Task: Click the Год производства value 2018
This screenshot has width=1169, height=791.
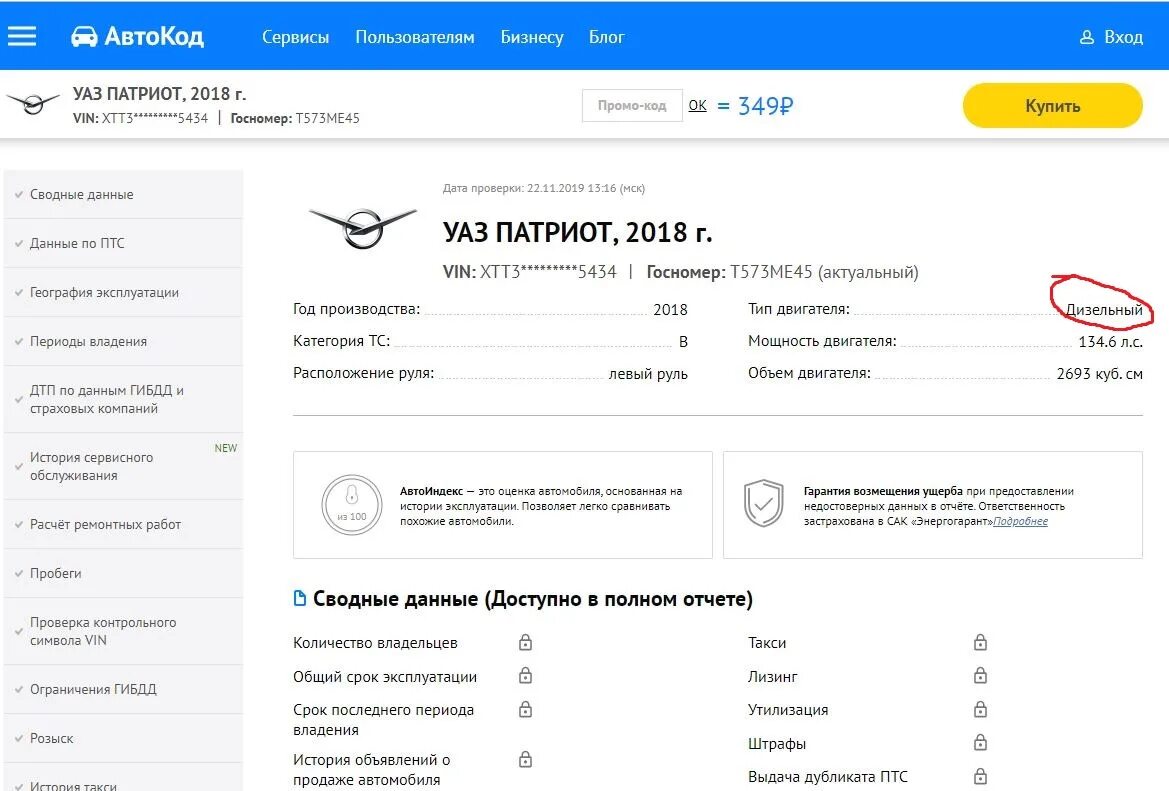Action: [670, 309]
